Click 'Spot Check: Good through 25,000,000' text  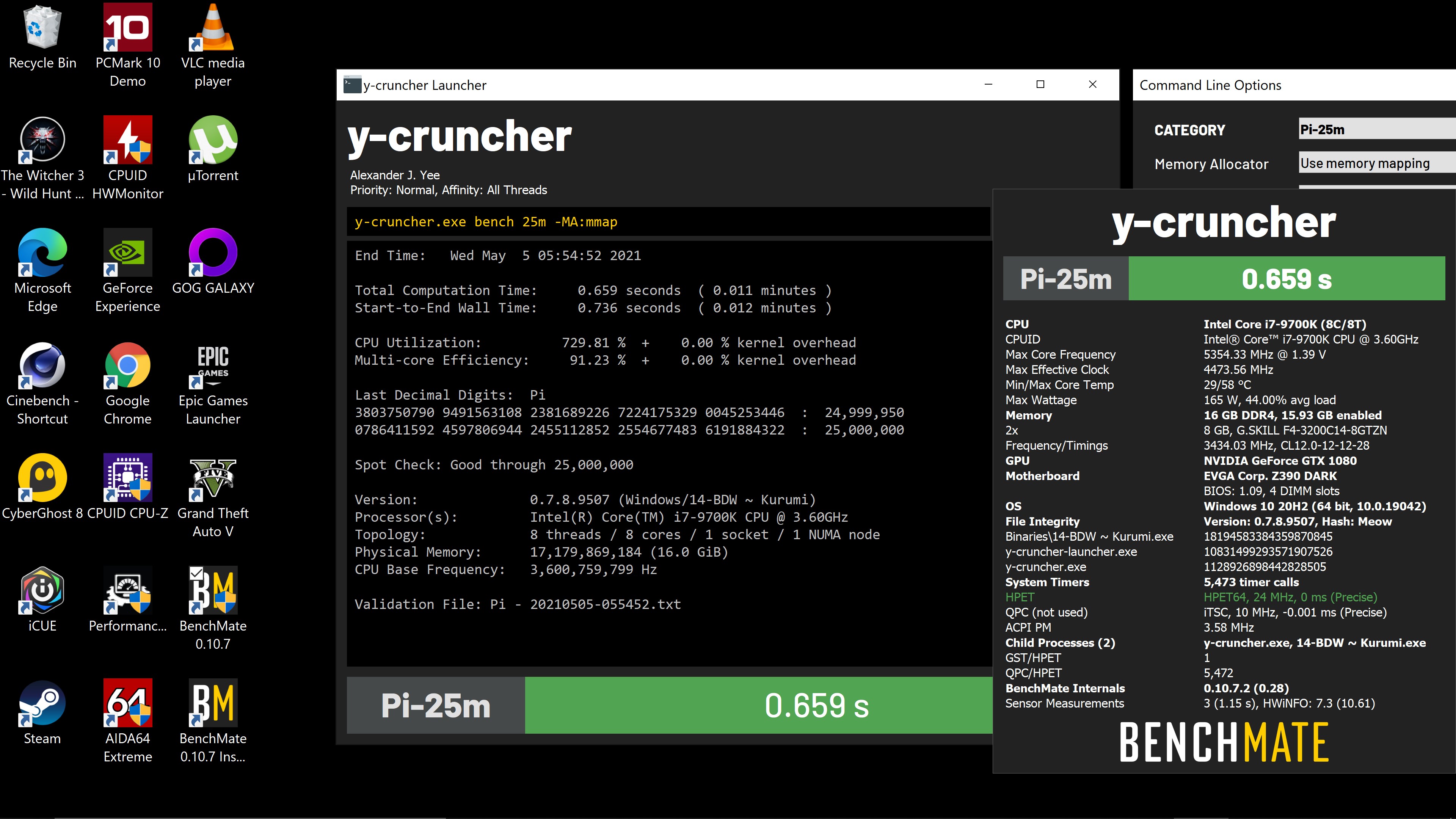(x=494, y=464)
